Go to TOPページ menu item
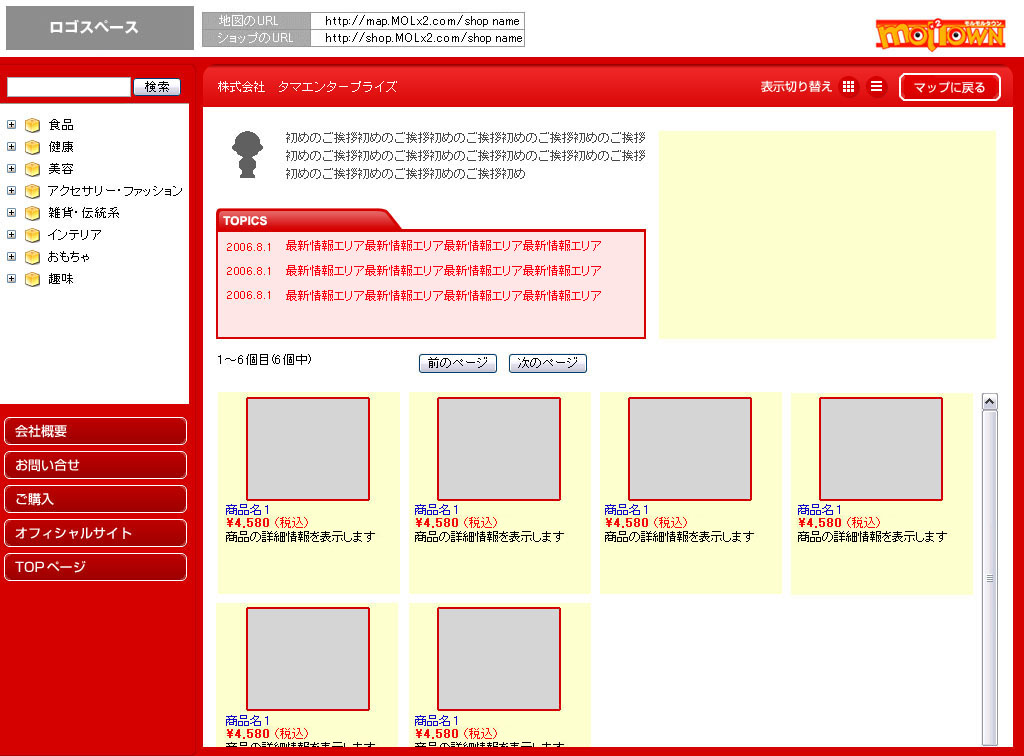 point(95,567)
